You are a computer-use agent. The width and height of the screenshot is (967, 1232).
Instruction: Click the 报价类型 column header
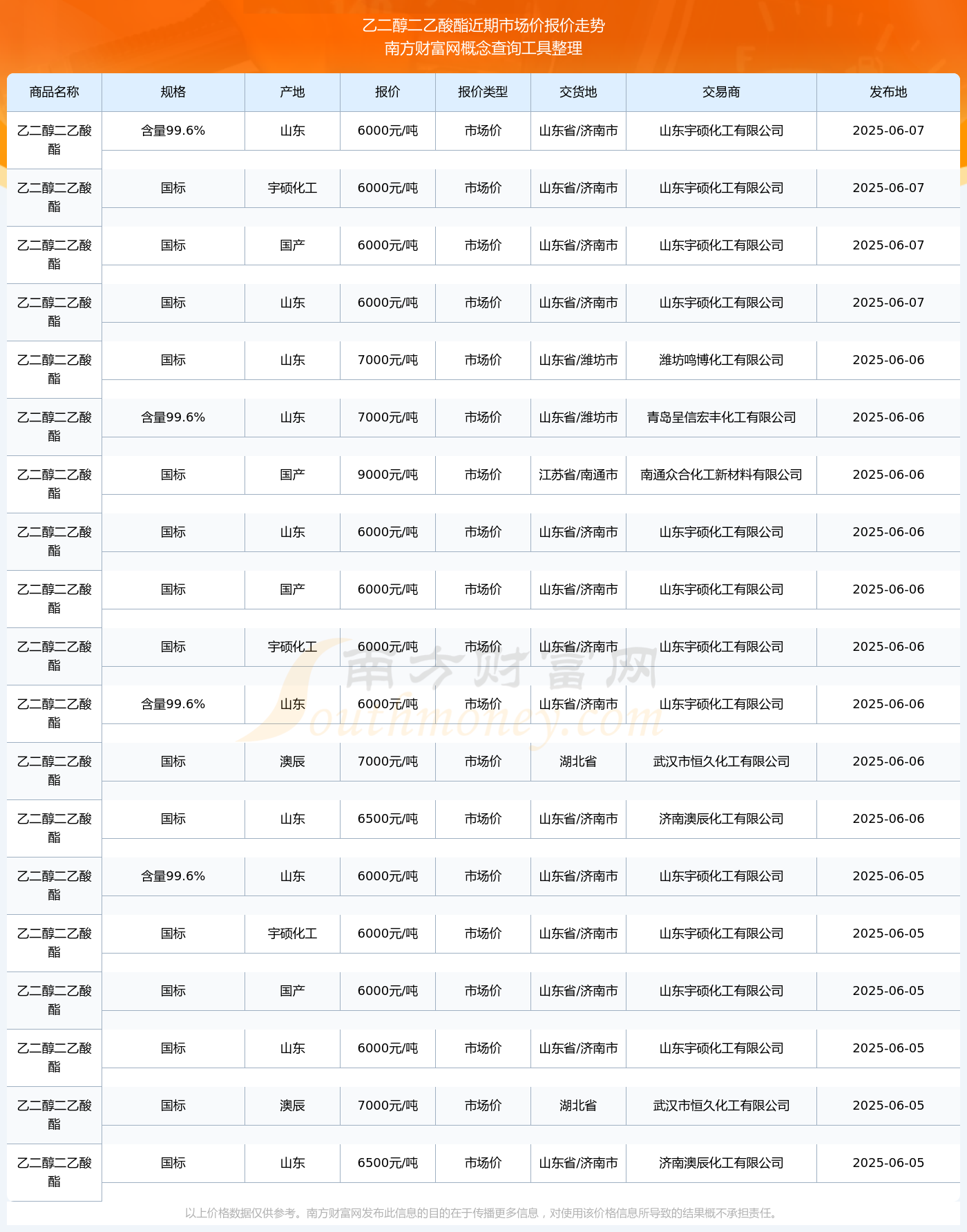click(x=483, y=92)
